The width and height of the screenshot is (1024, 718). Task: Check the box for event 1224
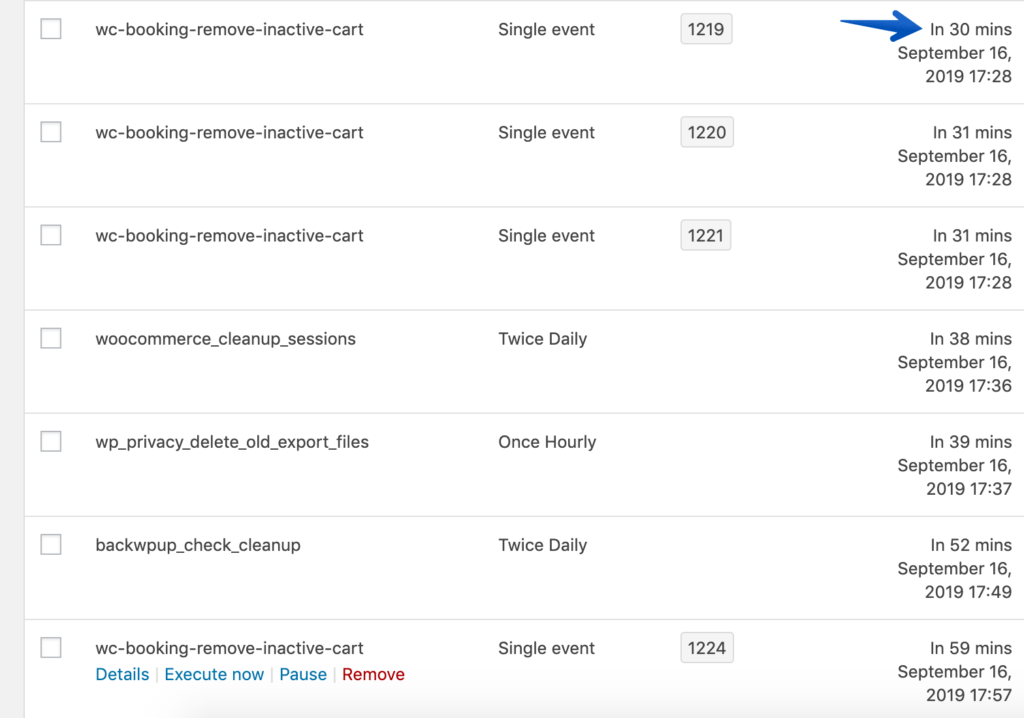pos(51,648)
